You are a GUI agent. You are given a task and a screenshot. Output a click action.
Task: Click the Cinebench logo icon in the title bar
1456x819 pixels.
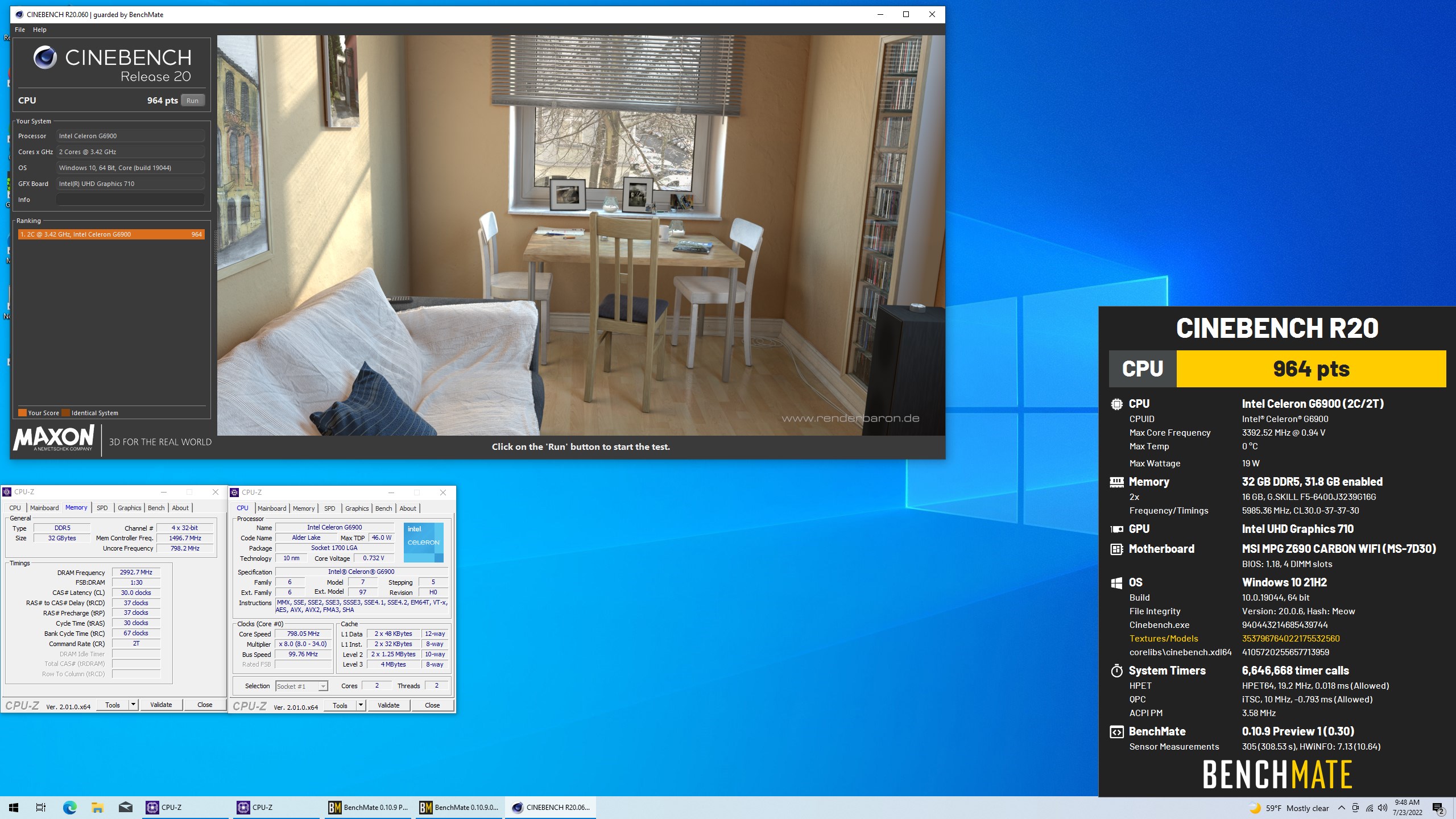[19, 14]
